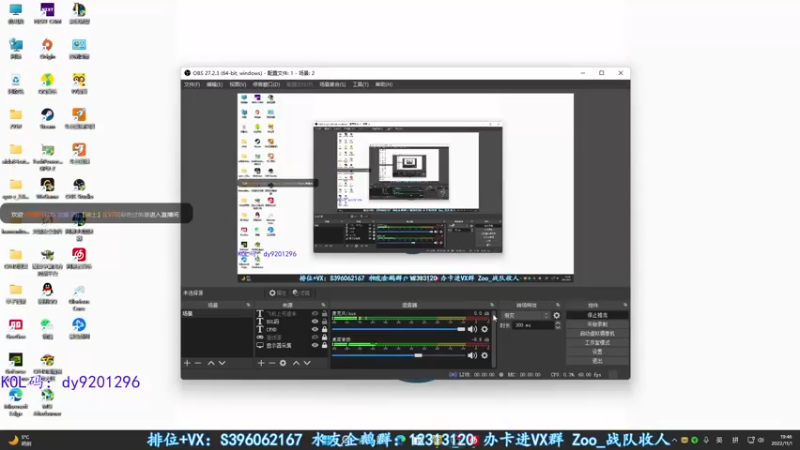This screenshot has height=450, width=800.
Task: Open the 停靠窗口(D) menu
Action: 266,85
